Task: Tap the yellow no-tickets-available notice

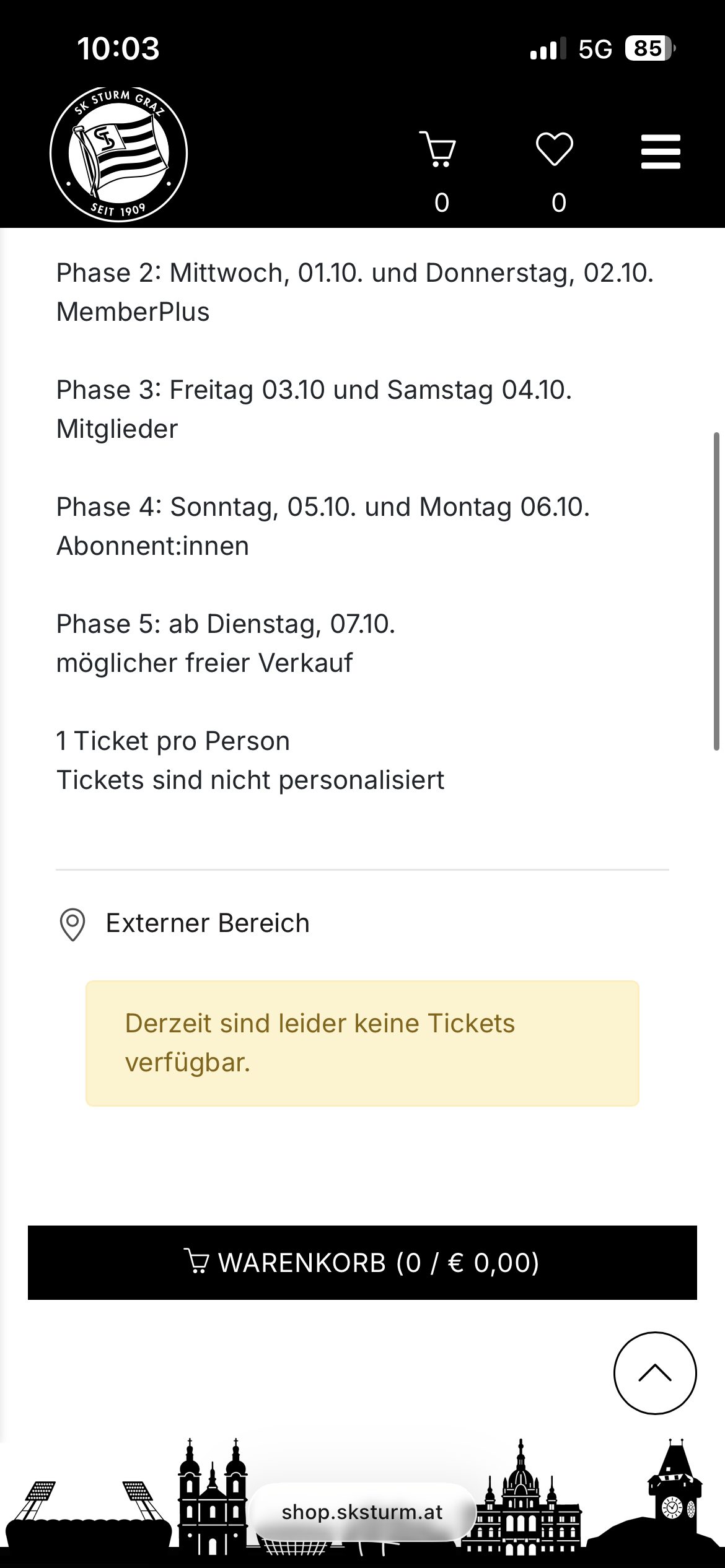Action: click(362, 1043)
